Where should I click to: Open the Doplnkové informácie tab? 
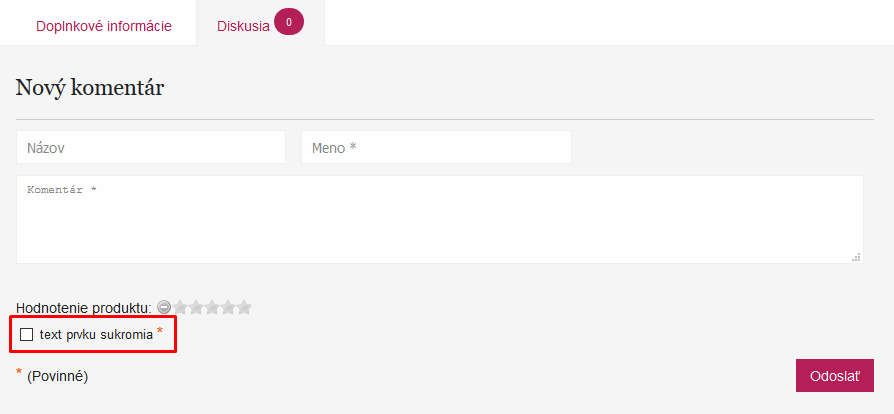tap(104, 26)
